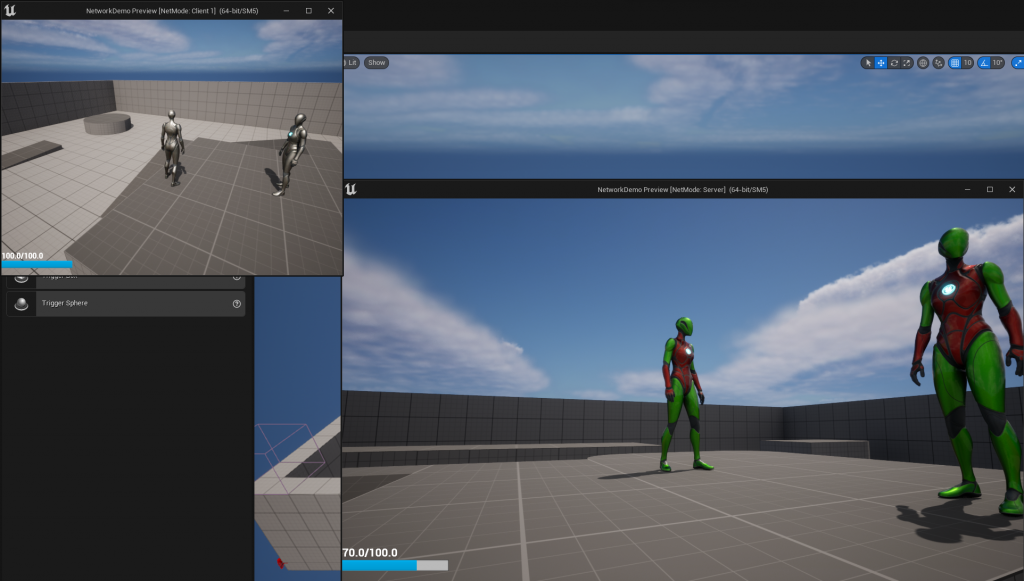Close the Server preview window

(x=1012, y=189)
